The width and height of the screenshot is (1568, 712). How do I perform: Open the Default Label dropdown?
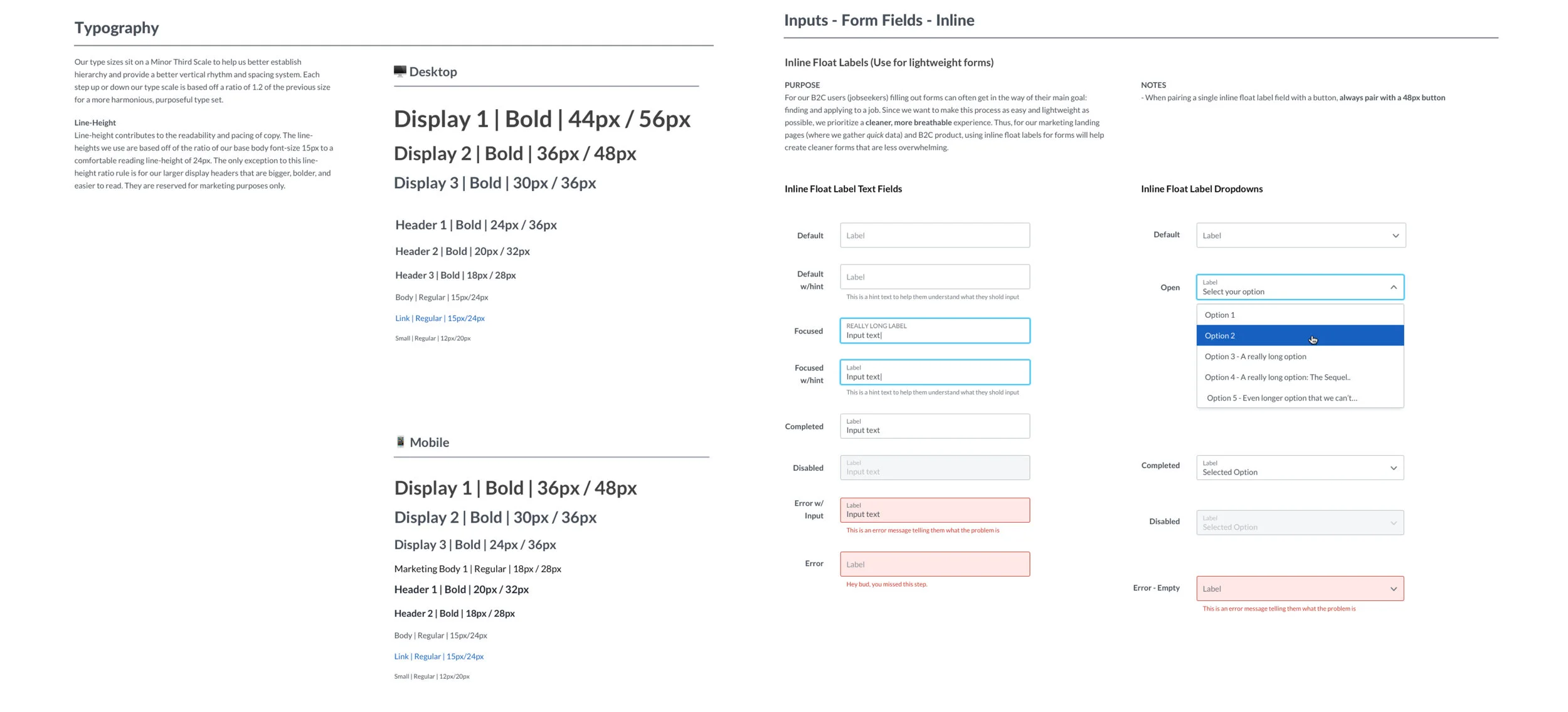[x=1292, y=236]
